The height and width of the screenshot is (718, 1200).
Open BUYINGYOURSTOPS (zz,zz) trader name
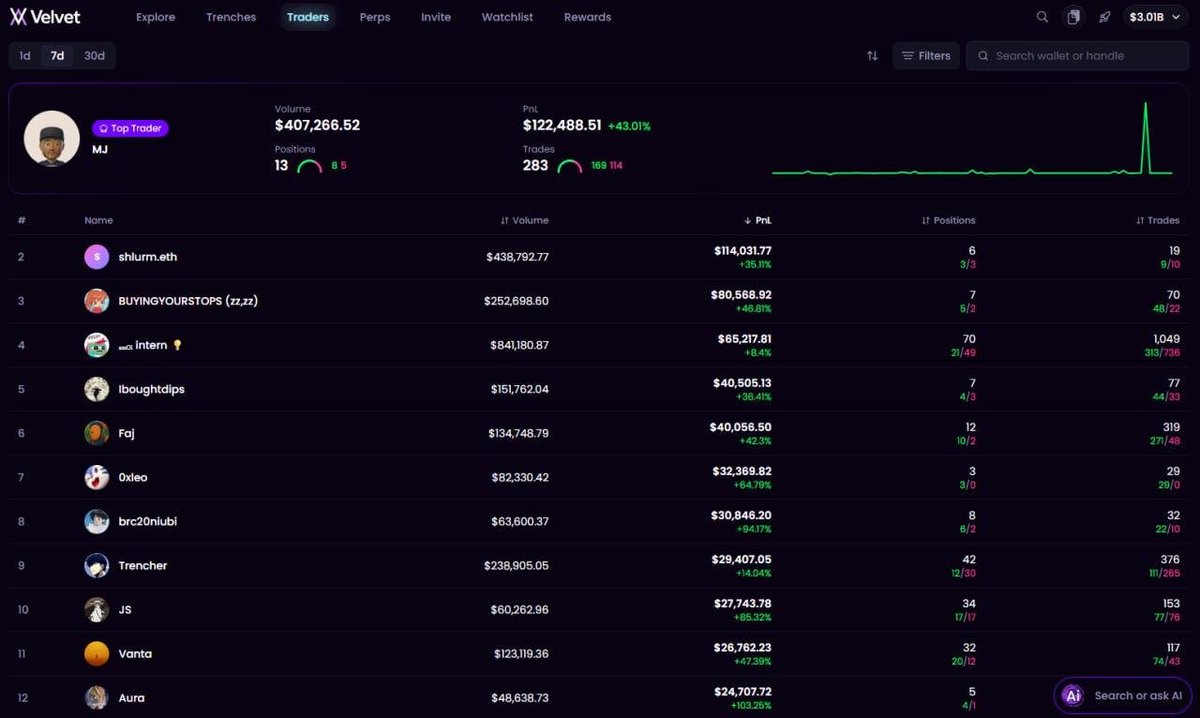click(x=188, y=301)
